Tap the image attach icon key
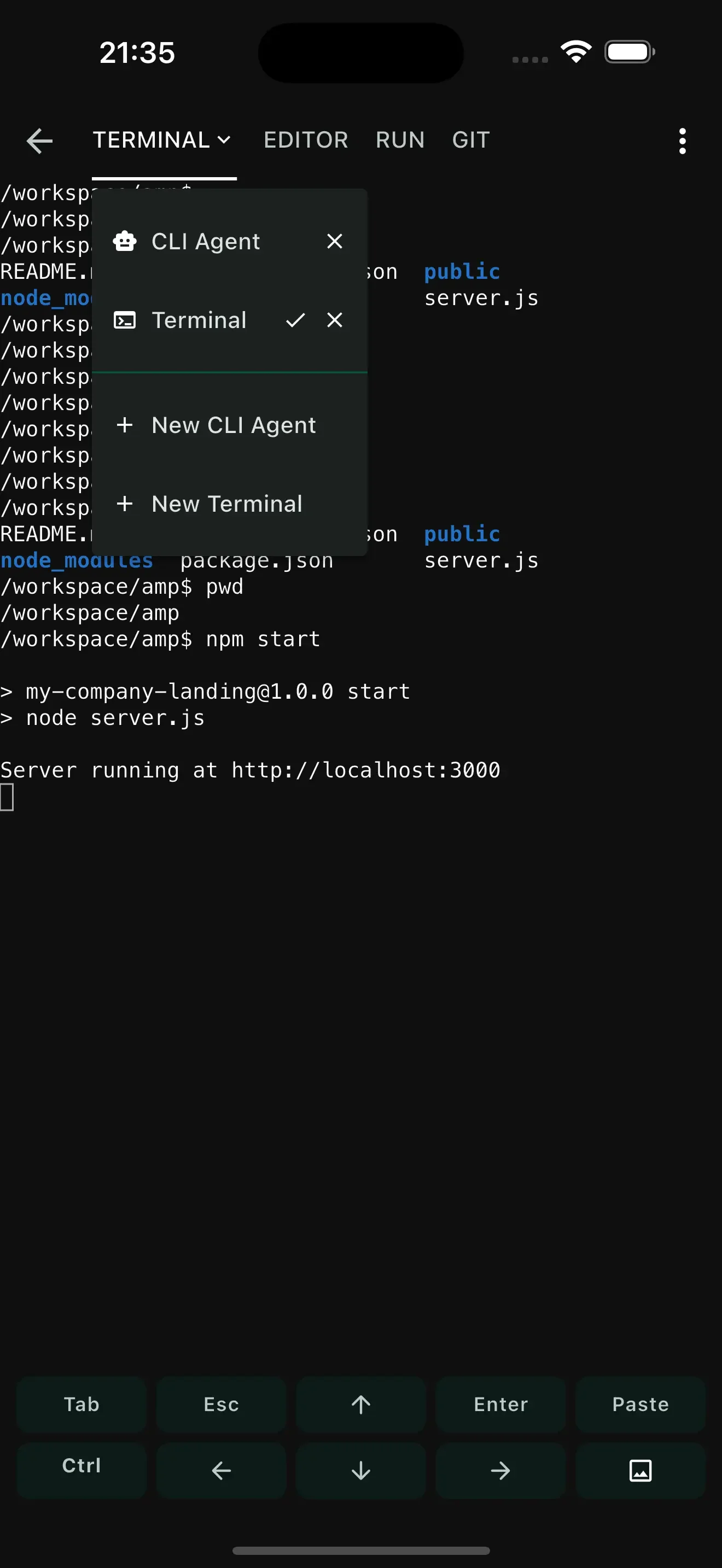Image resolution: width=722 pixels, height=1568 pixels. point(640,1471)
